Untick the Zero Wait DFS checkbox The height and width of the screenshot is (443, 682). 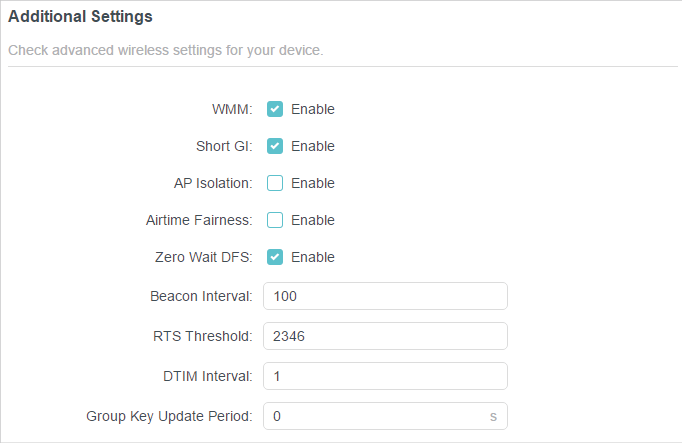[275, 257]
